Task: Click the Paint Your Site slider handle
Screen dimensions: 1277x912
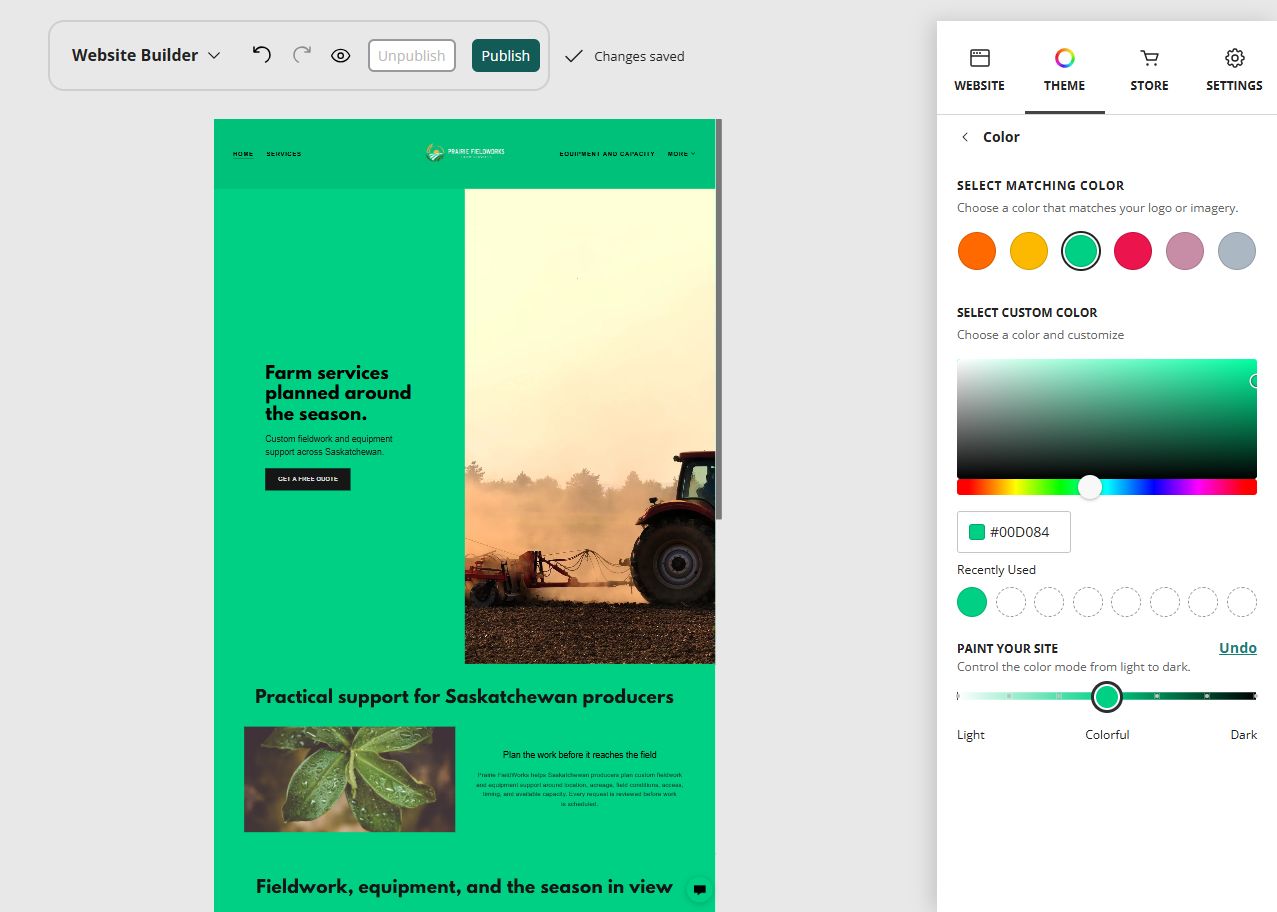Action: [x=1107, y=697]
